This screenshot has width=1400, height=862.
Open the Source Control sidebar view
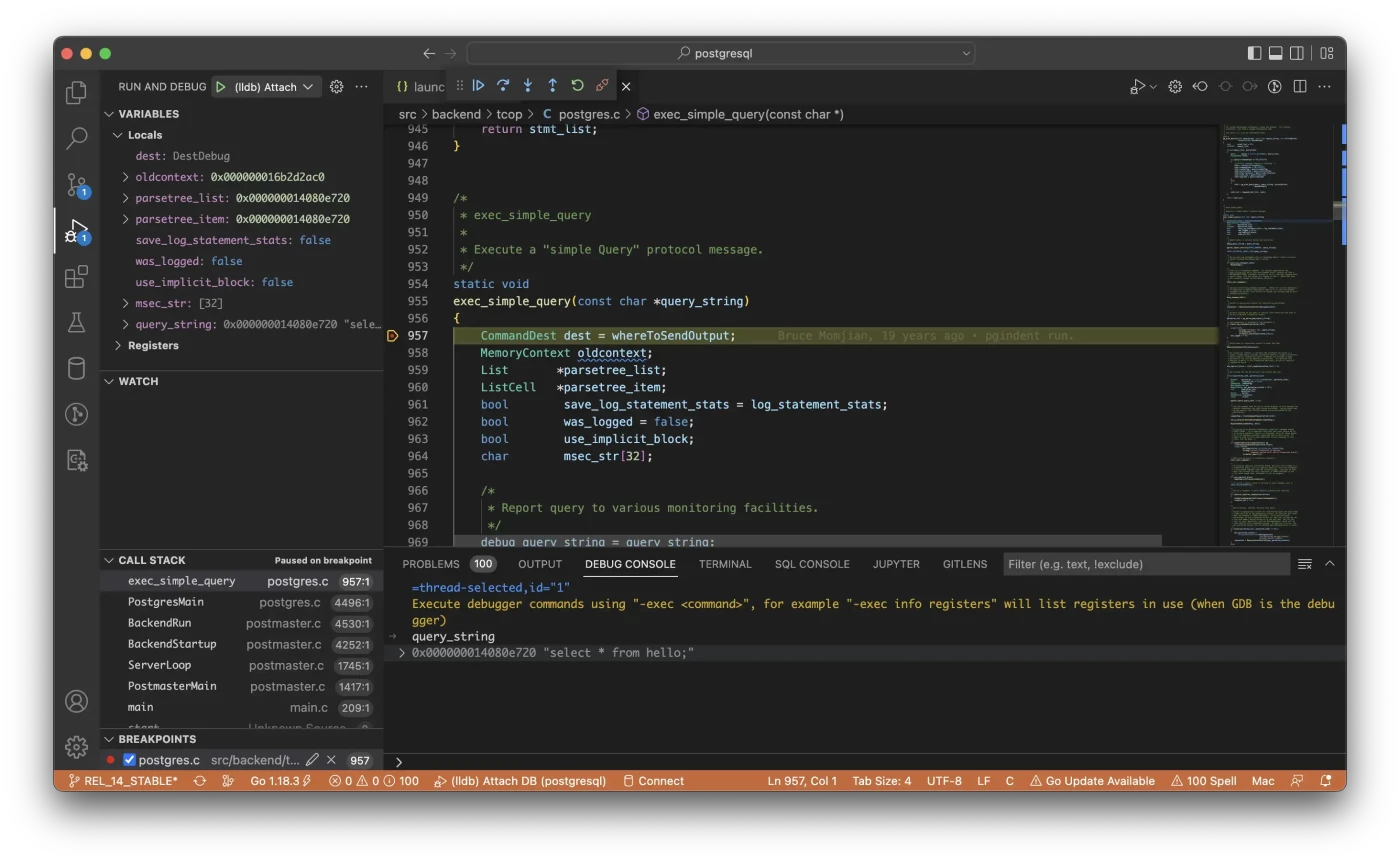click(x=76, y=185)
